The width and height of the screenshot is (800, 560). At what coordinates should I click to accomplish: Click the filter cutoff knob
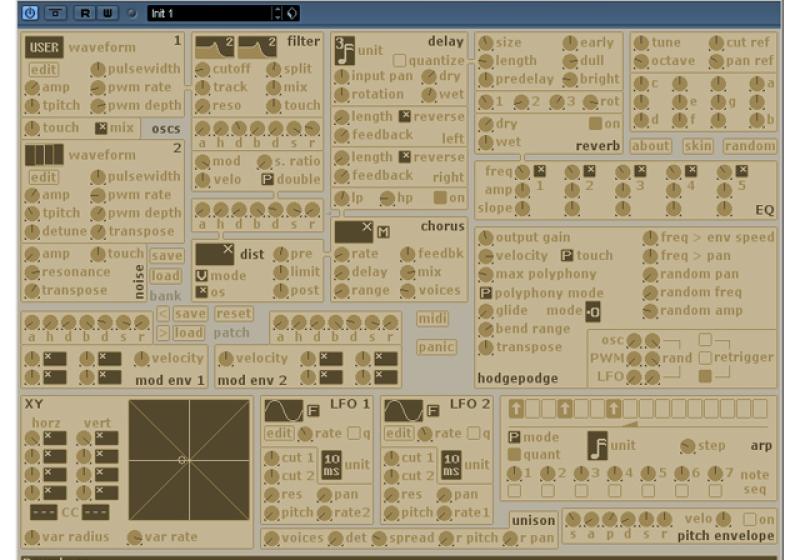point(202,70)
